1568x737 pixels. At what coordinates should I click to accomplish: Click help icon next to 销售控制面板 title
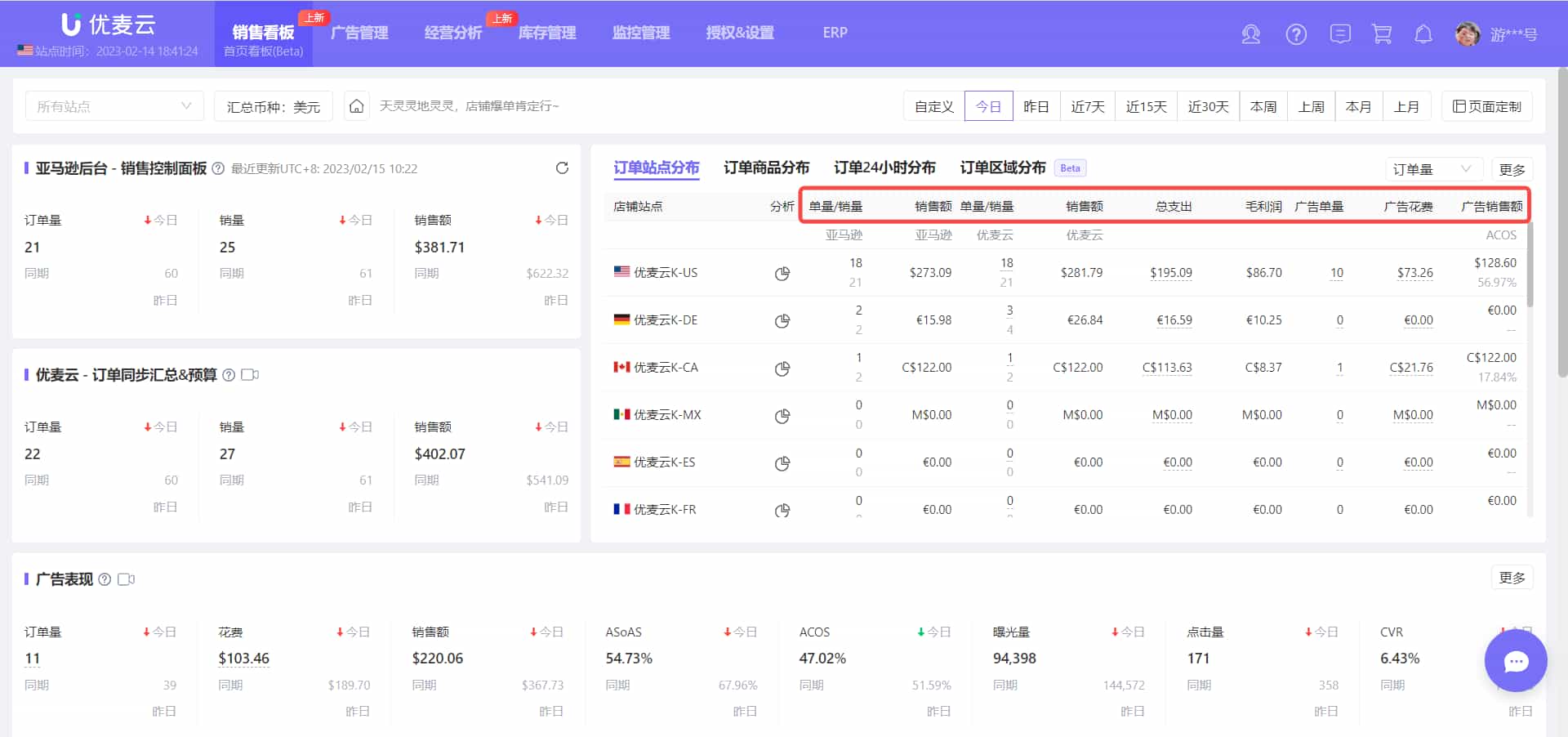218,168
